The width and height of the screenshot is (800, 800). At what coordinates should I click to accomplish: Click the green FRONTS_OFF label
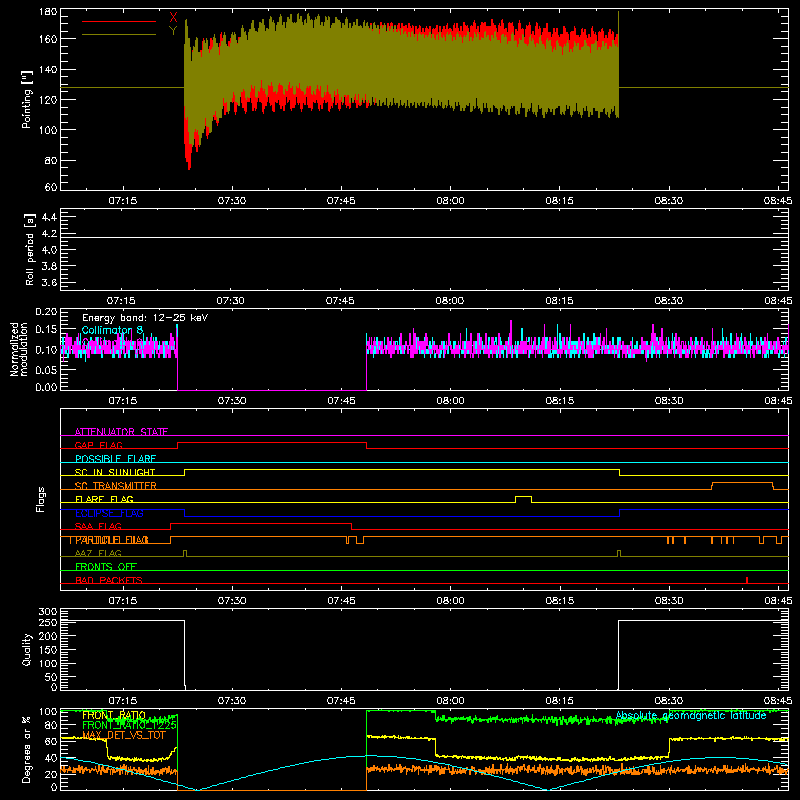tap(106, 566)
